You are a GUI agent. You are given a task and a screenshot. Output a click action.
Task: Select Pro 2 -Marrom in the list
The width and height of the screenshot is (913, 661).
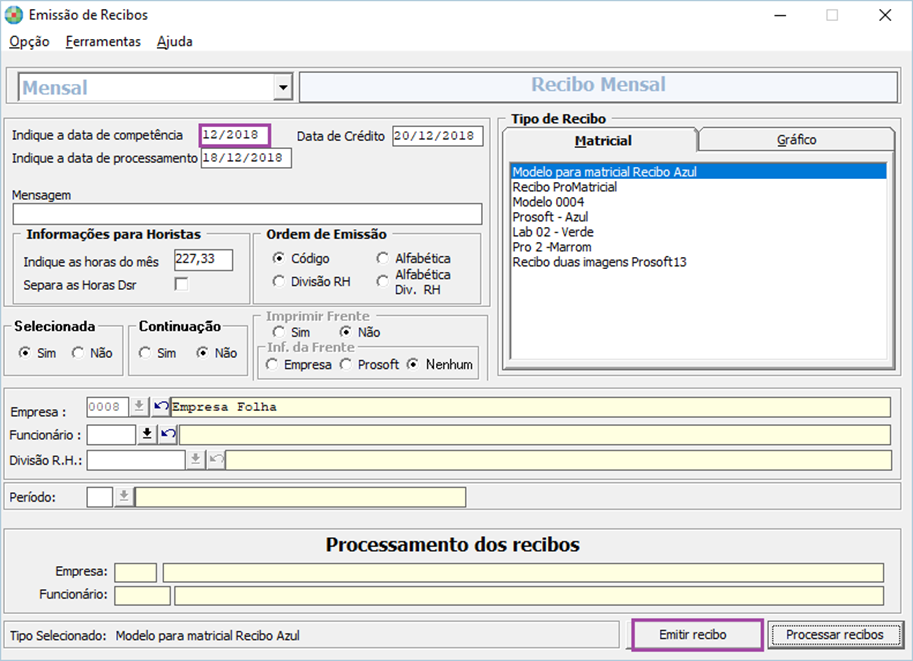coord(698,247)
